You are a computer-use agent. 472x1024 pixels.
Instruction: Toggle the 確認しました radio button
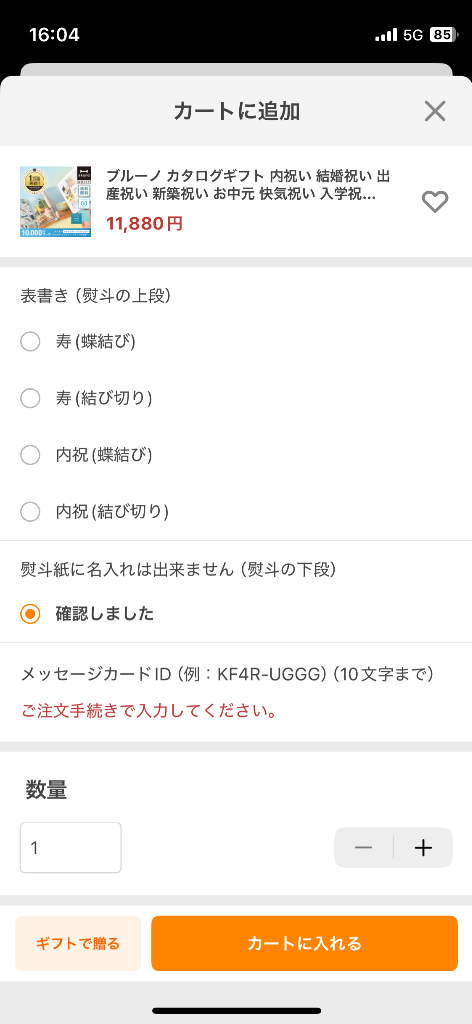30,614
